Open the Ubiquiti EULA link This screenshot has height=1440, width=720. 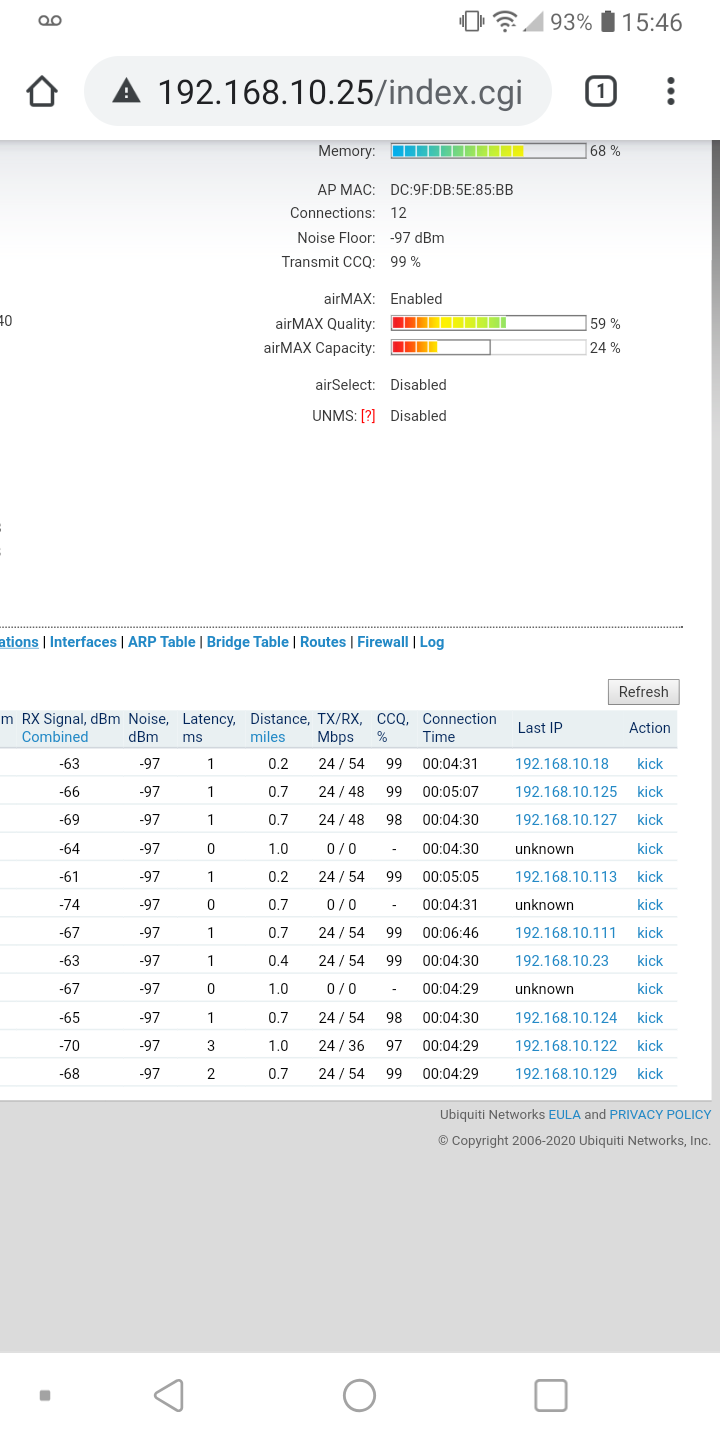coord(564,1114)
